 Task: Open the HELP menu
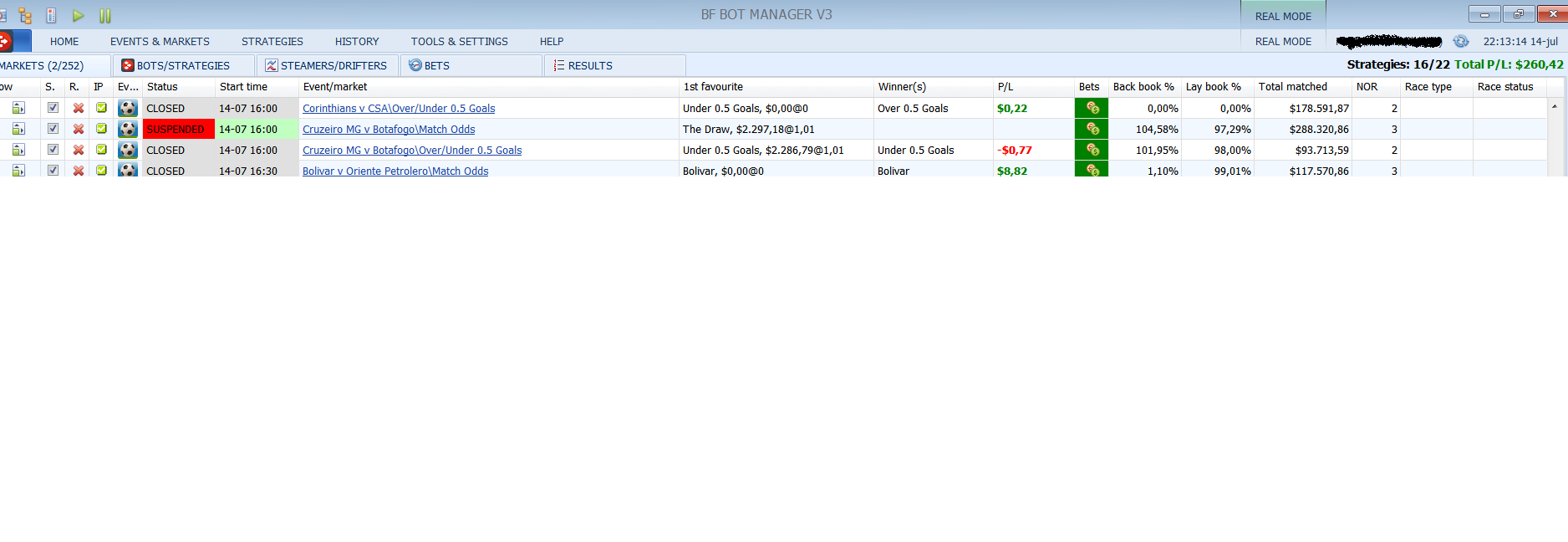(x=552, y=41)
